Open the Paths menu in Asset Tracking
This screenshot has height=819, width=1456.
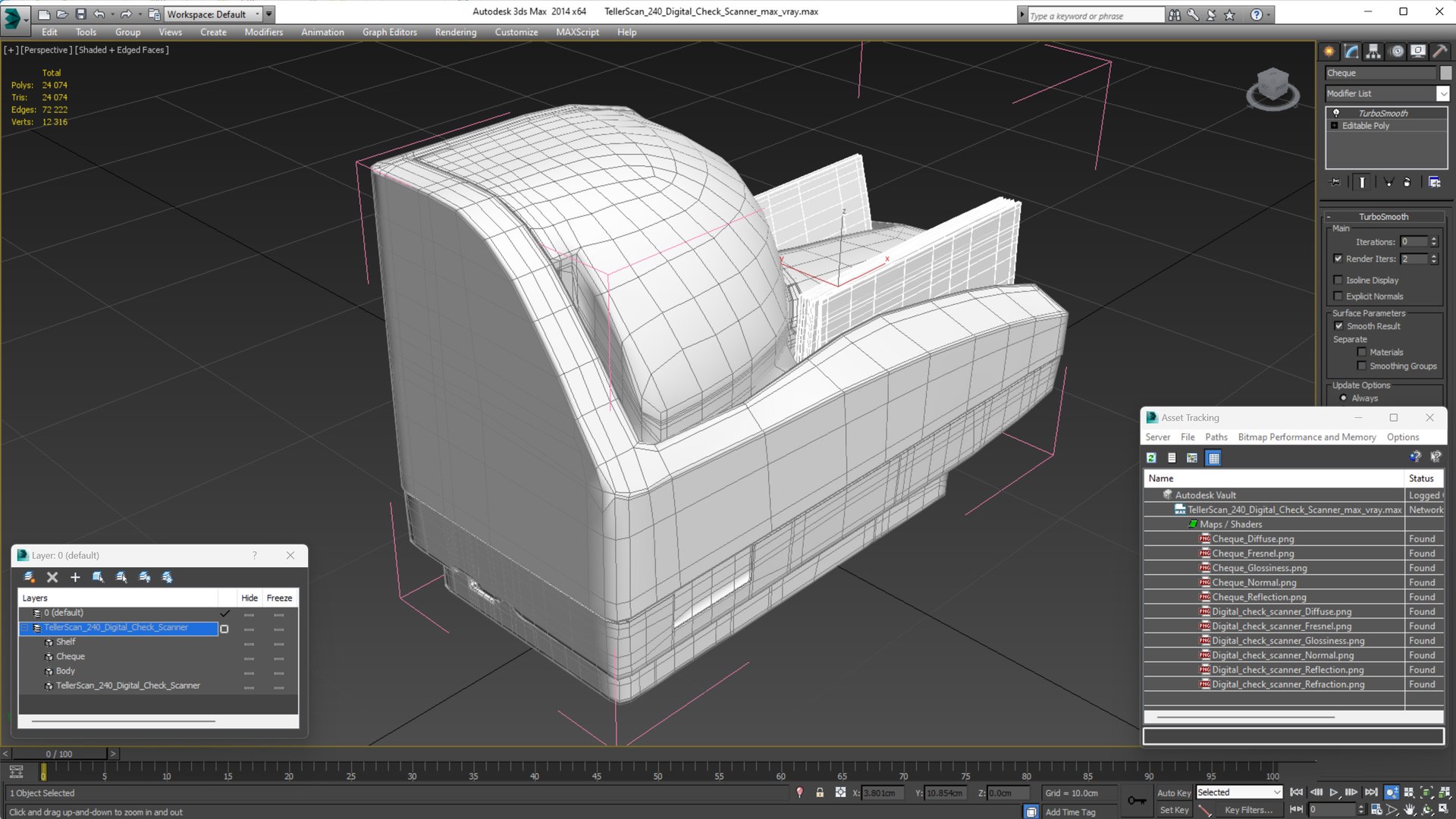coord(1216,437)
